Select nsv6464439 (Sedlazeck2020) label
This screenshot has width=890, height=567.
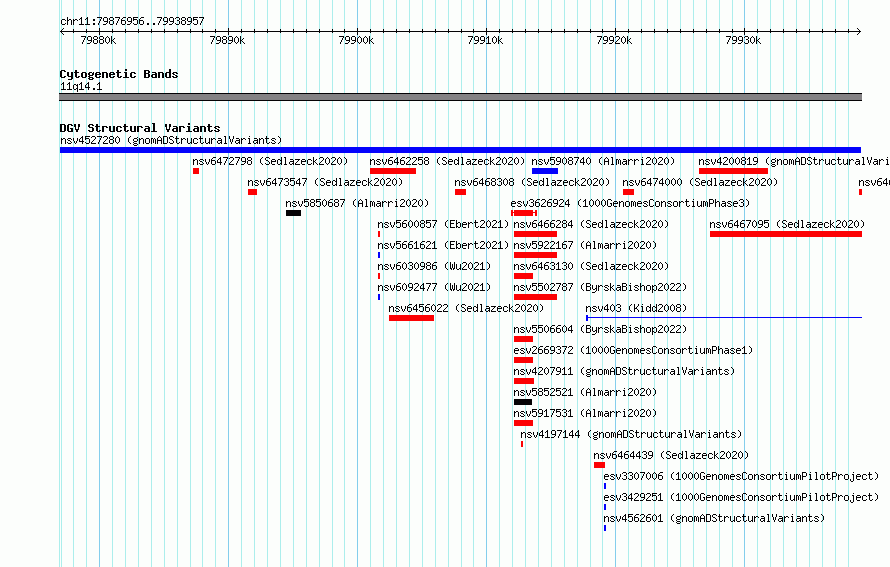pos(671,455)
